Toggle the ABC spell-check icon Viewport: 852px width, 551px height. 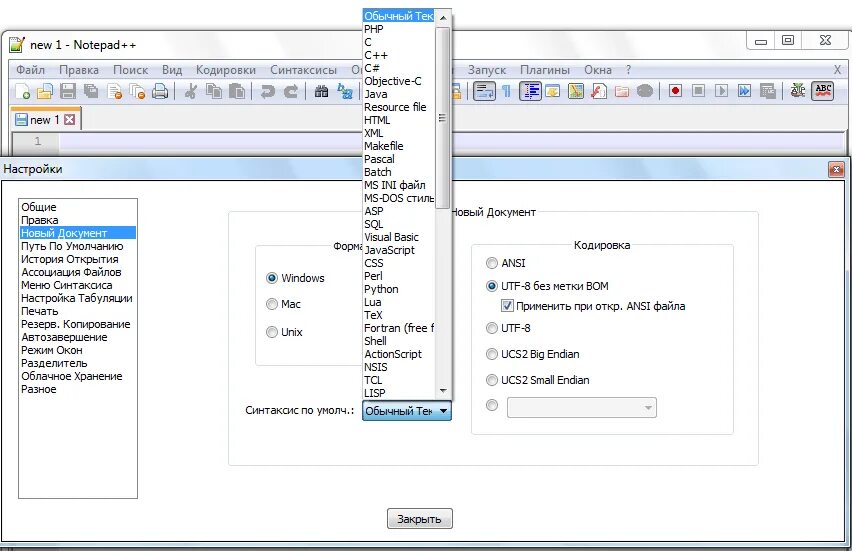click(823, 91)
